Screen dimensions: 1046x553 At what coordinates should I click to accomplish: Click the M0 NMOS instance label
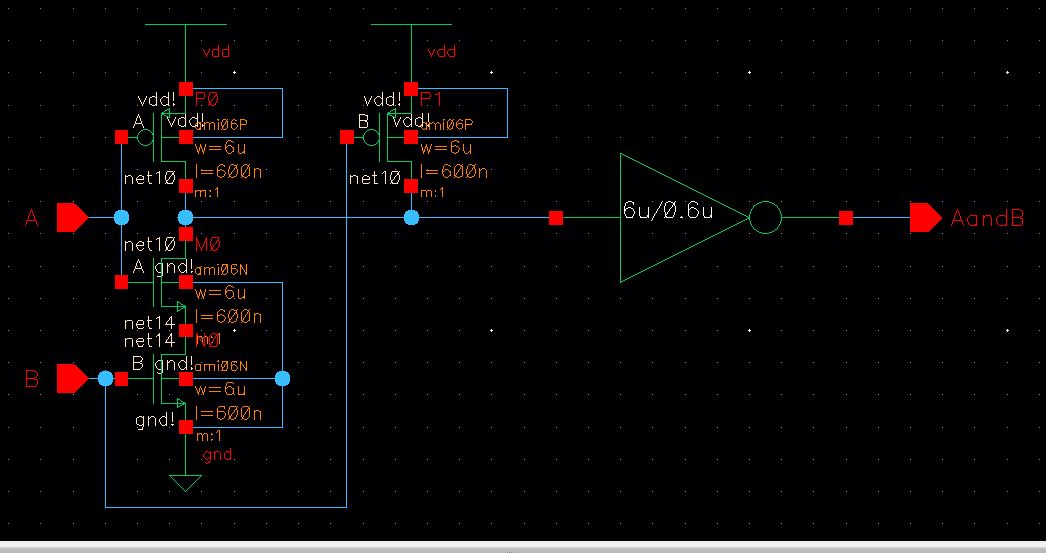(x=206, y=242)
